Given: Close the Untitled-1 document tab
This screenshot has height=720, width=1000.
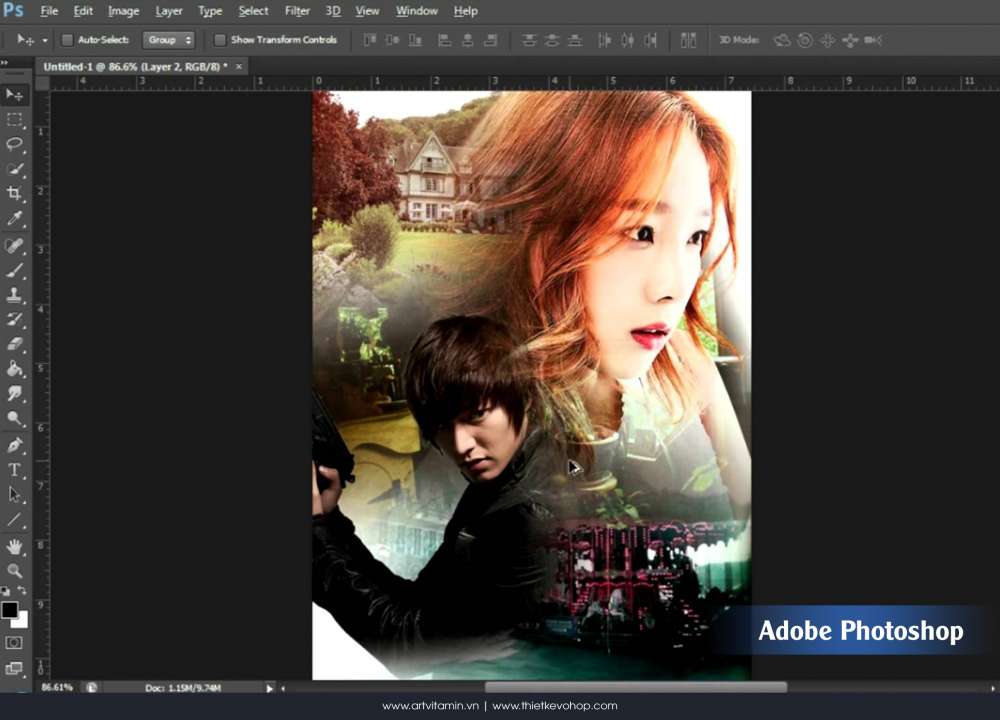Looking at the screenshot, I should click(239, 66).
